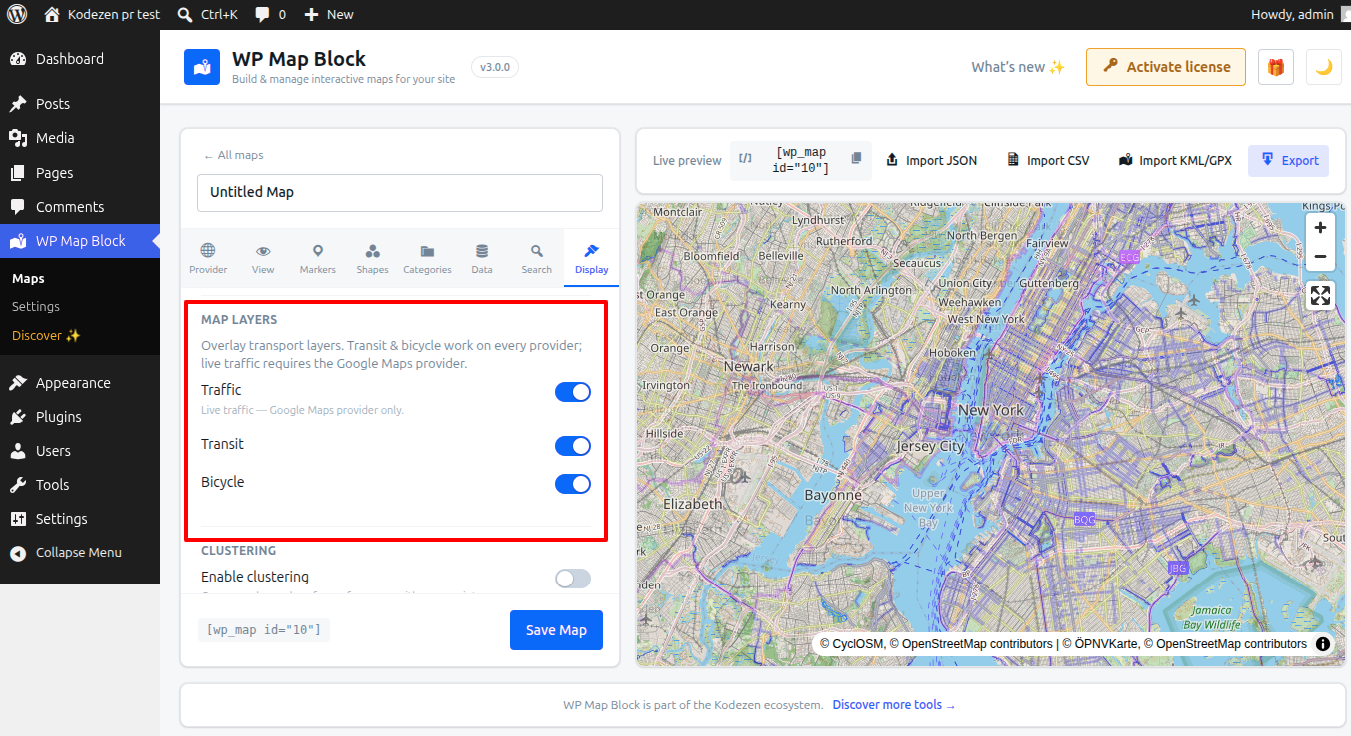Open CyclOSM attribution link

[x=858, y=644]
